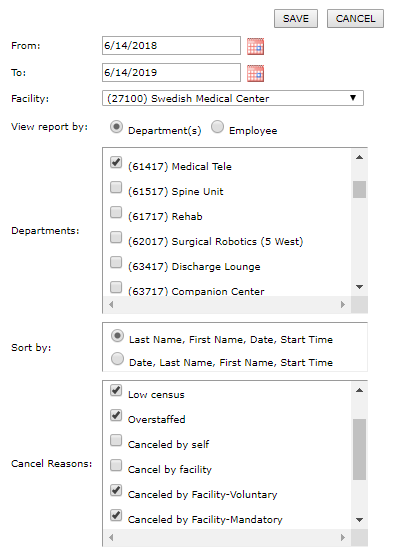Open the To date calendar picker
This screenshot has width=394, height=557.
[255, 74]
